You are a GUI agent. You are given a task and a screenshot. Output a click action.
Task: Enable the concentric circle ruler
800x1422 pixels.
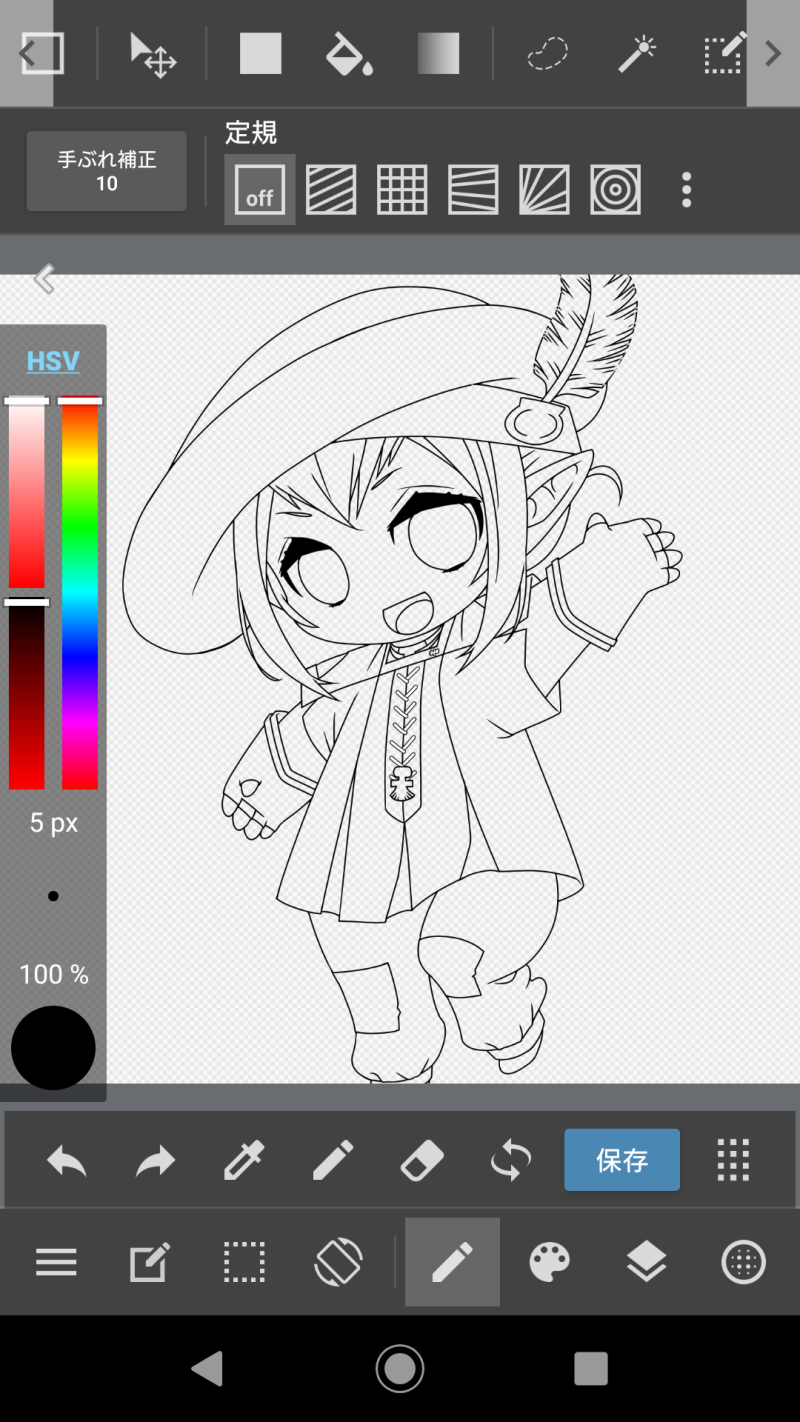(x=615, y=189)
